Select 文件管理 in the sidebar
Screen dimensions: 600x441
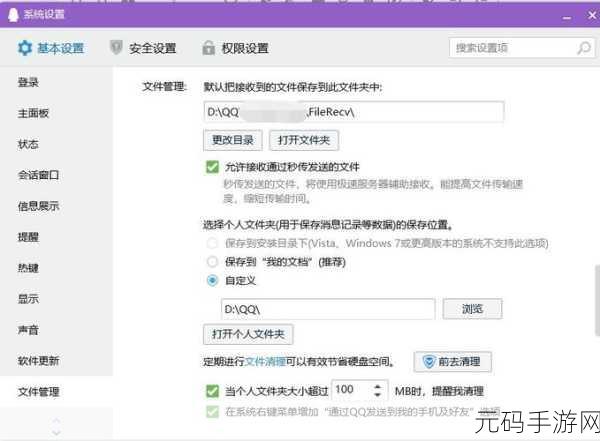pyautogui.click(x=38, y=392)
